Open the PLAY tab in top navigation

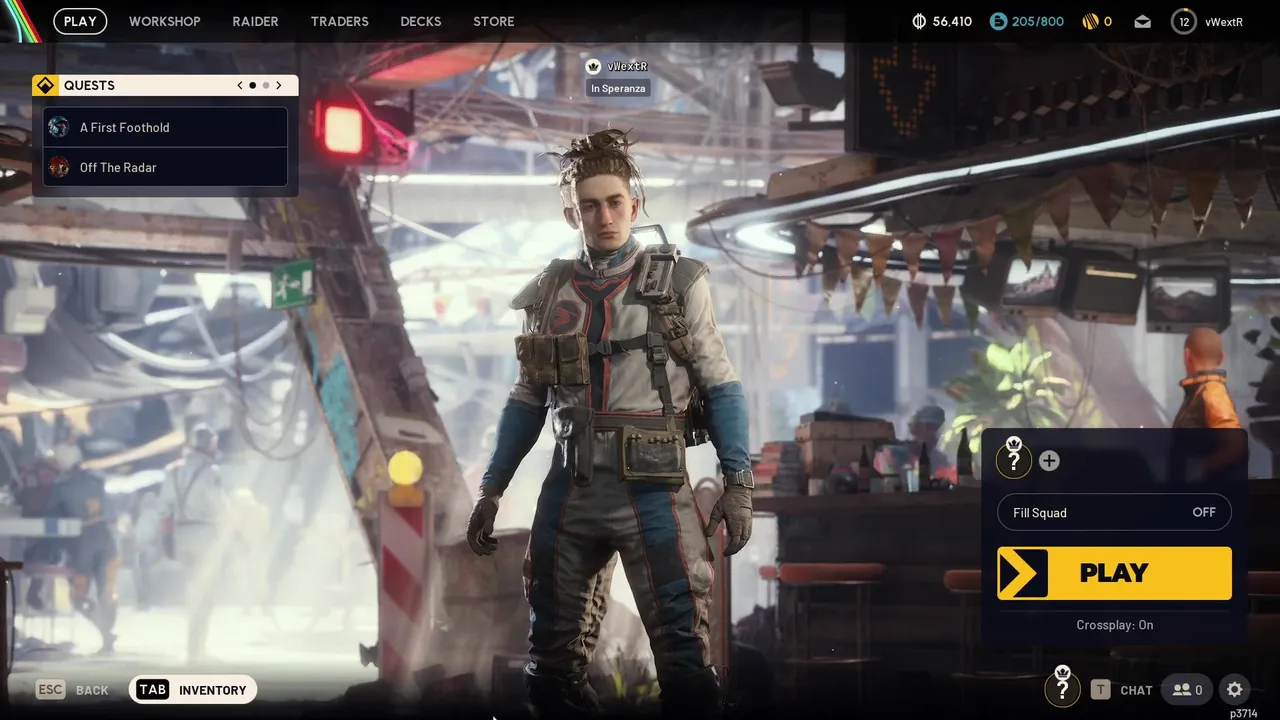pos(80,21)
